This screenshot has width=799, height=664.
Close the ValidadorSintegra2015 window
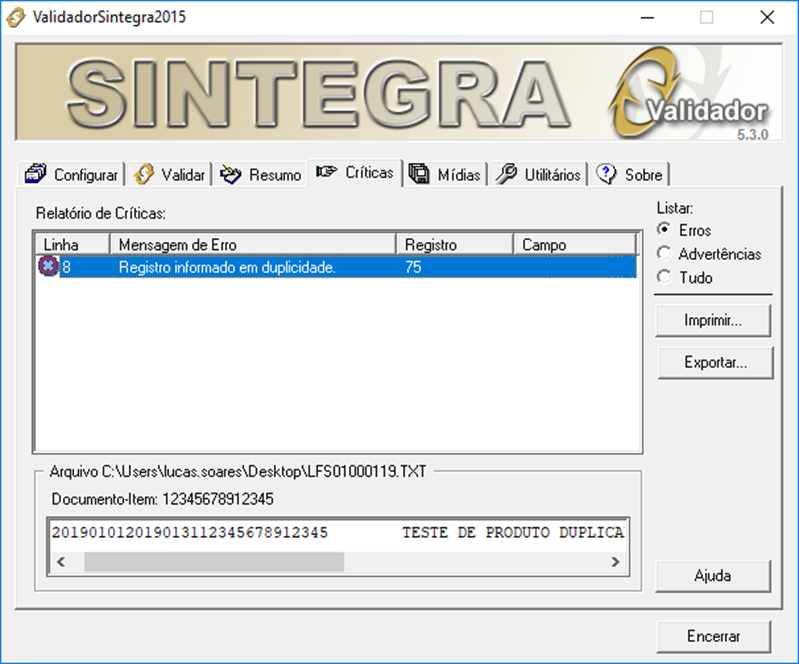[x=767, y=17]
